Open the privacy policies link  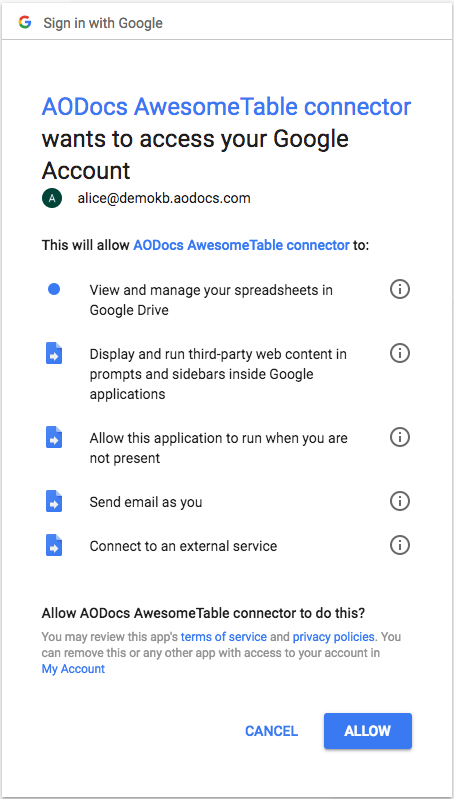(334, 636)
